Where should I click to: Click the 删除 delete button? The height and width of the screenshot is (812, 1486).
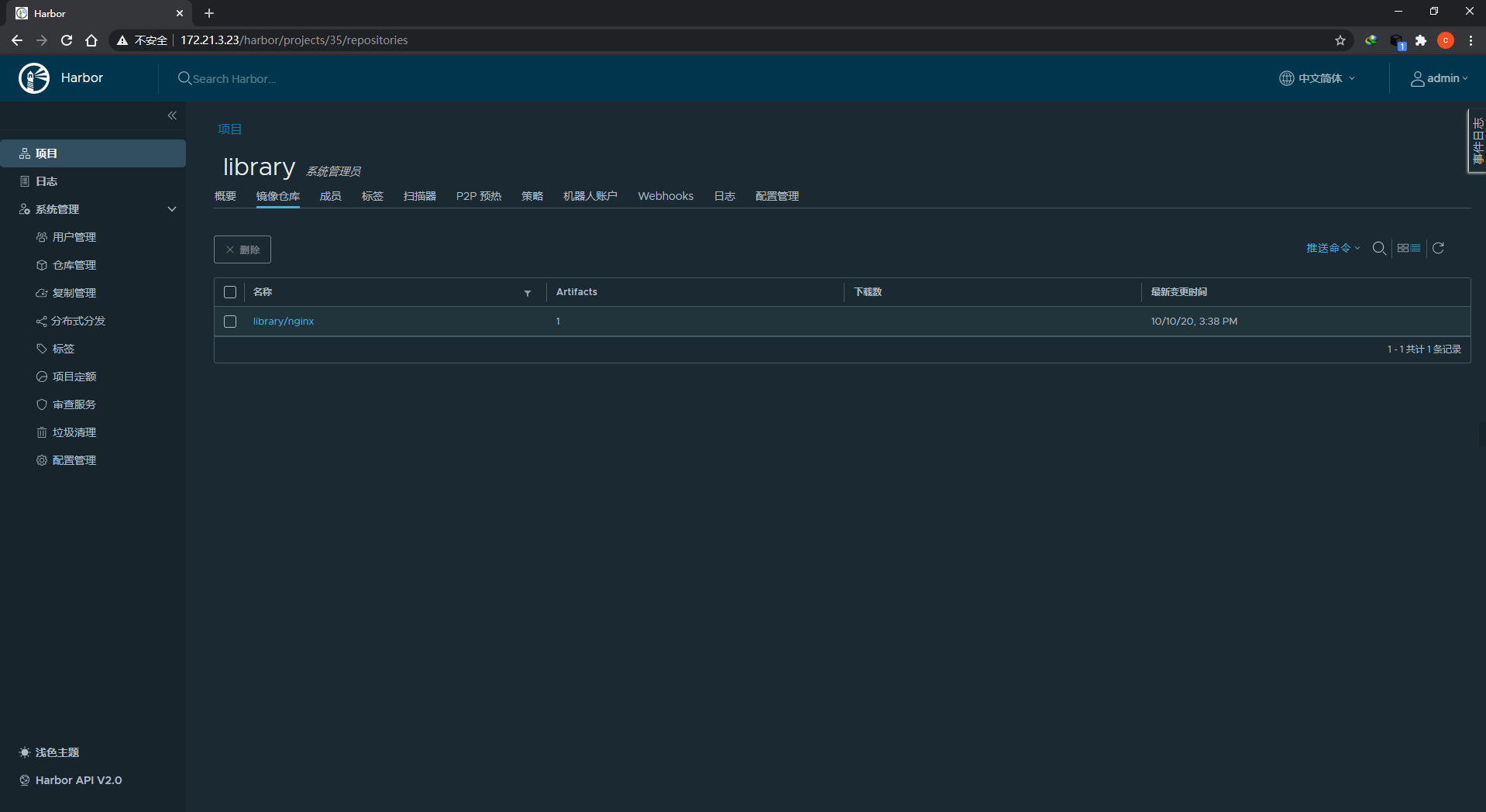[243, 249]
